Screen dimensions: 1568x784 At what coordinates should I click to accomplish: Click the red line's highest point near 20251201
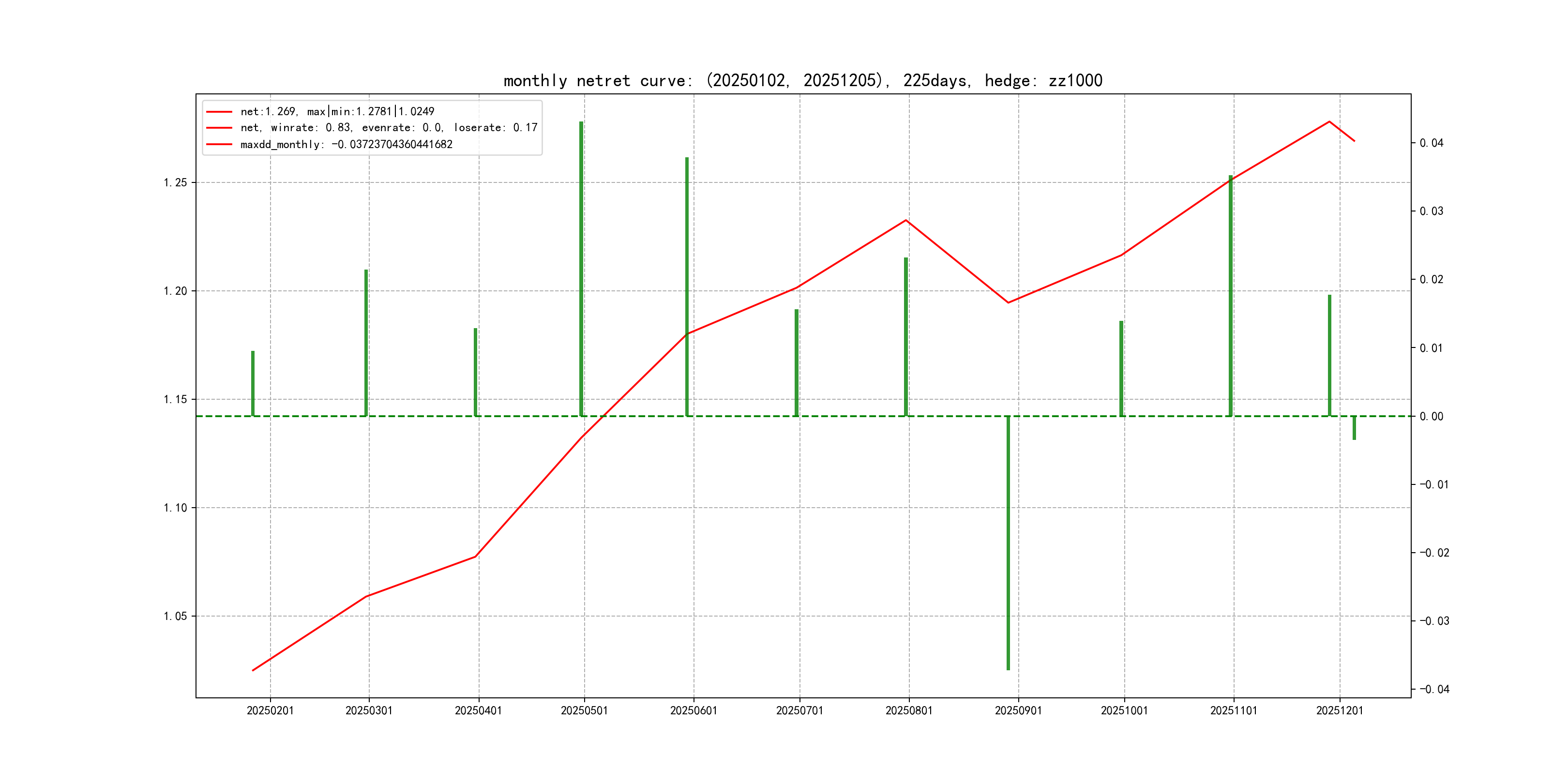pyautogui.click(x=1329, y=122)
